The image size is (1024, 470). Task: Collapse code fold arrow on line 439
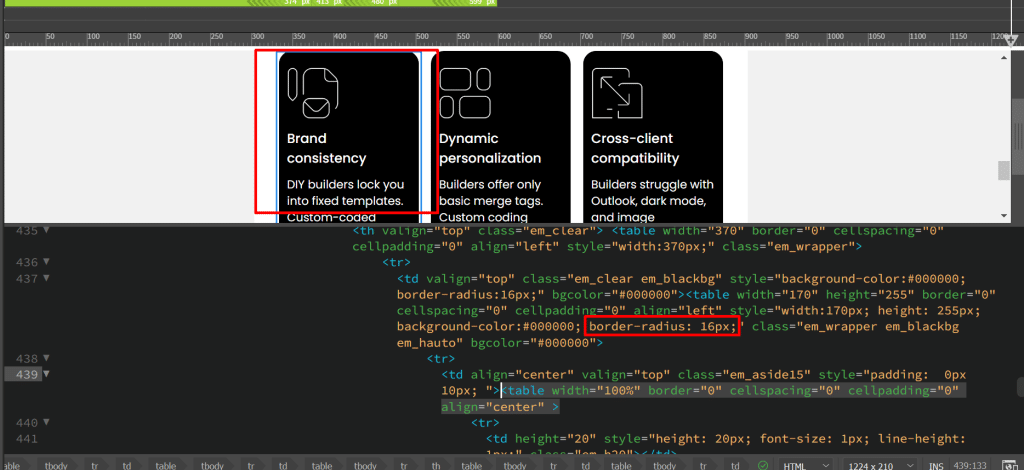pos(46,374)
